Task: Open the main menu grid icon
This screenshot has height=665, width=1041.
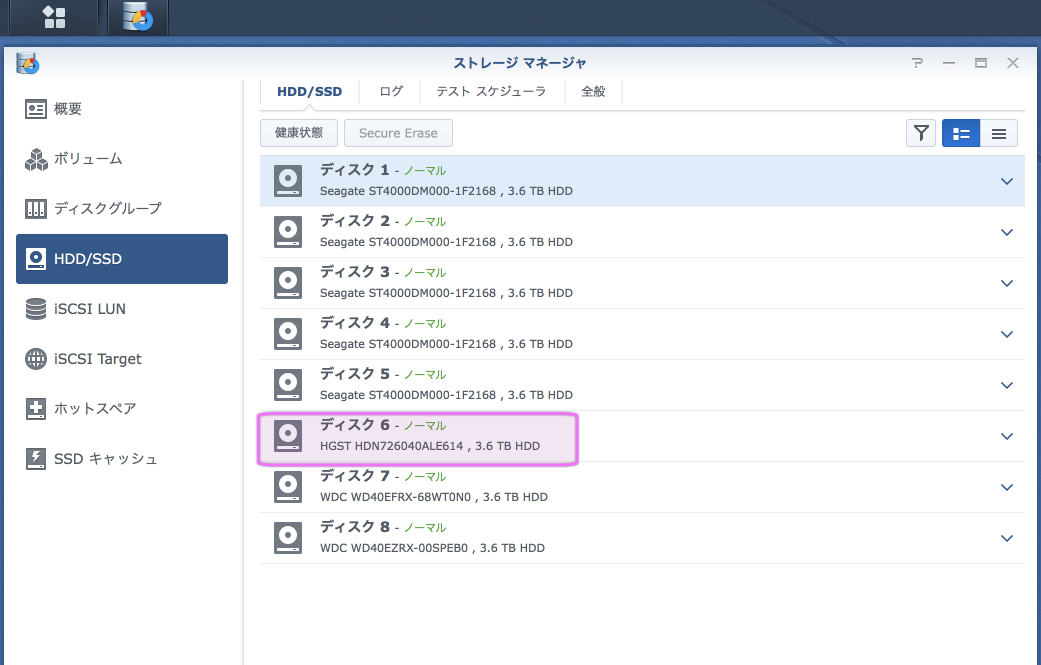Action: point(53,17)
